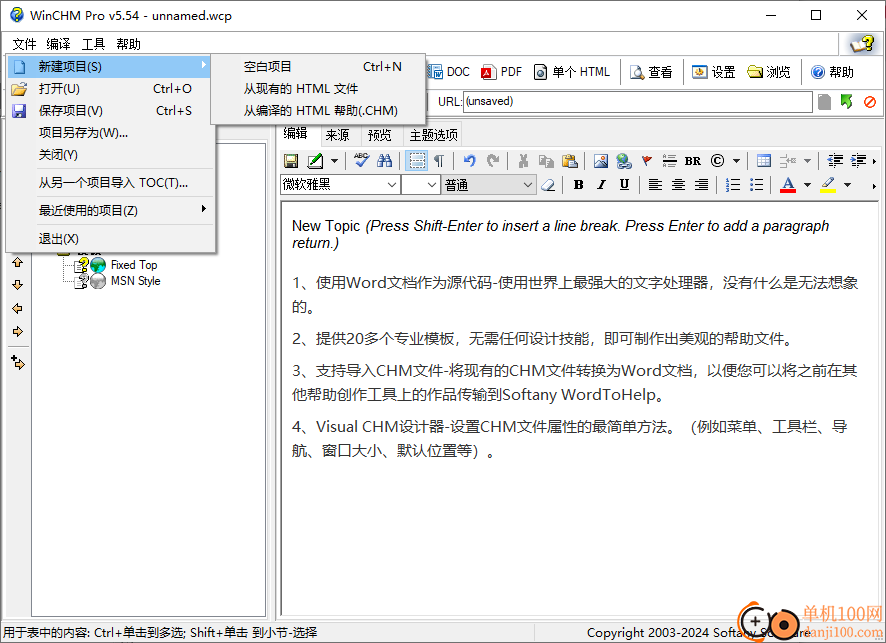Click the cut scissors icon
This screenshot has height=643, width=886.
(523, 161)
